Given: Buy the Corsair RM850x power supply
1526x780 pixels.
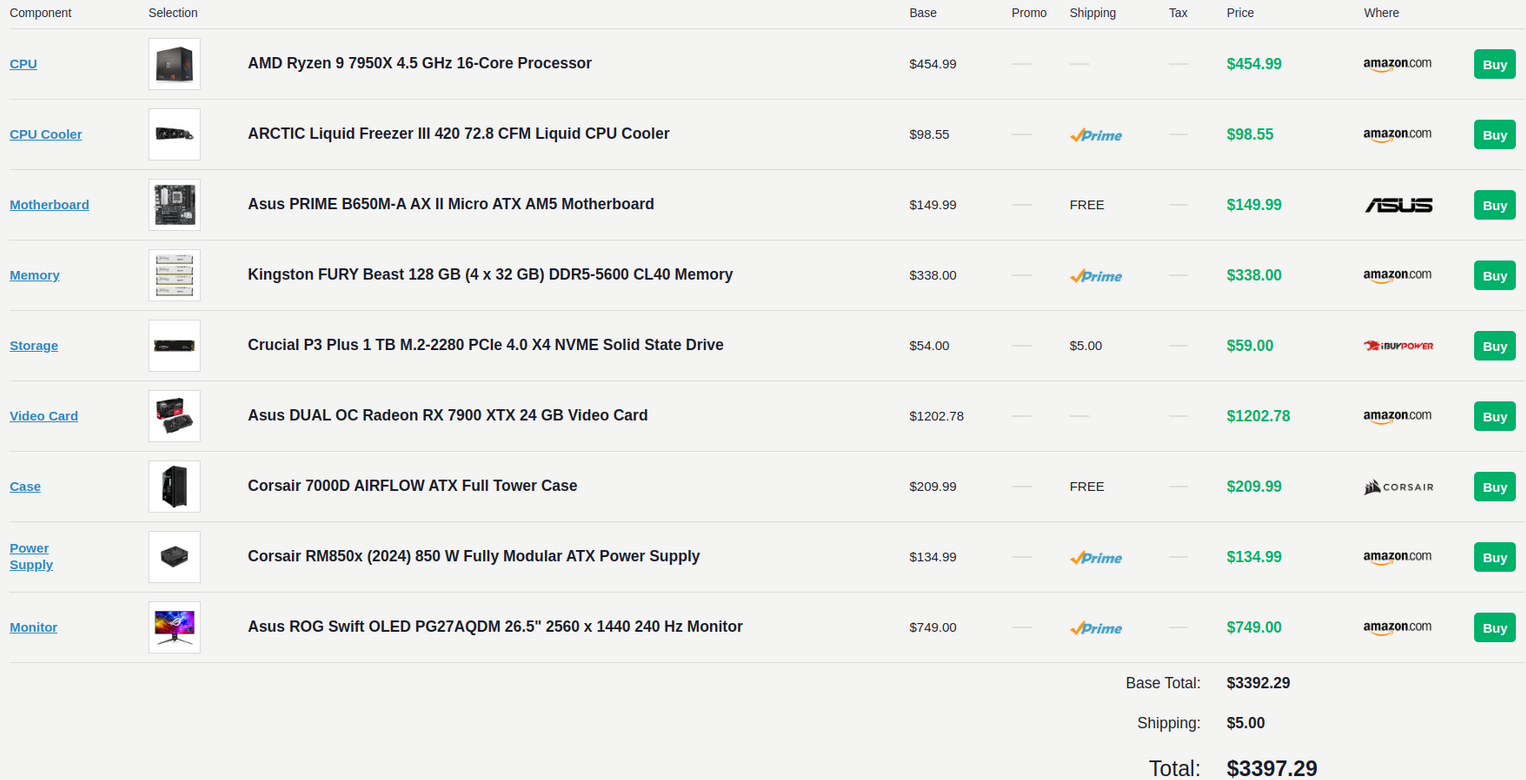Looking at the screenshot, I should pos(1494,557).
